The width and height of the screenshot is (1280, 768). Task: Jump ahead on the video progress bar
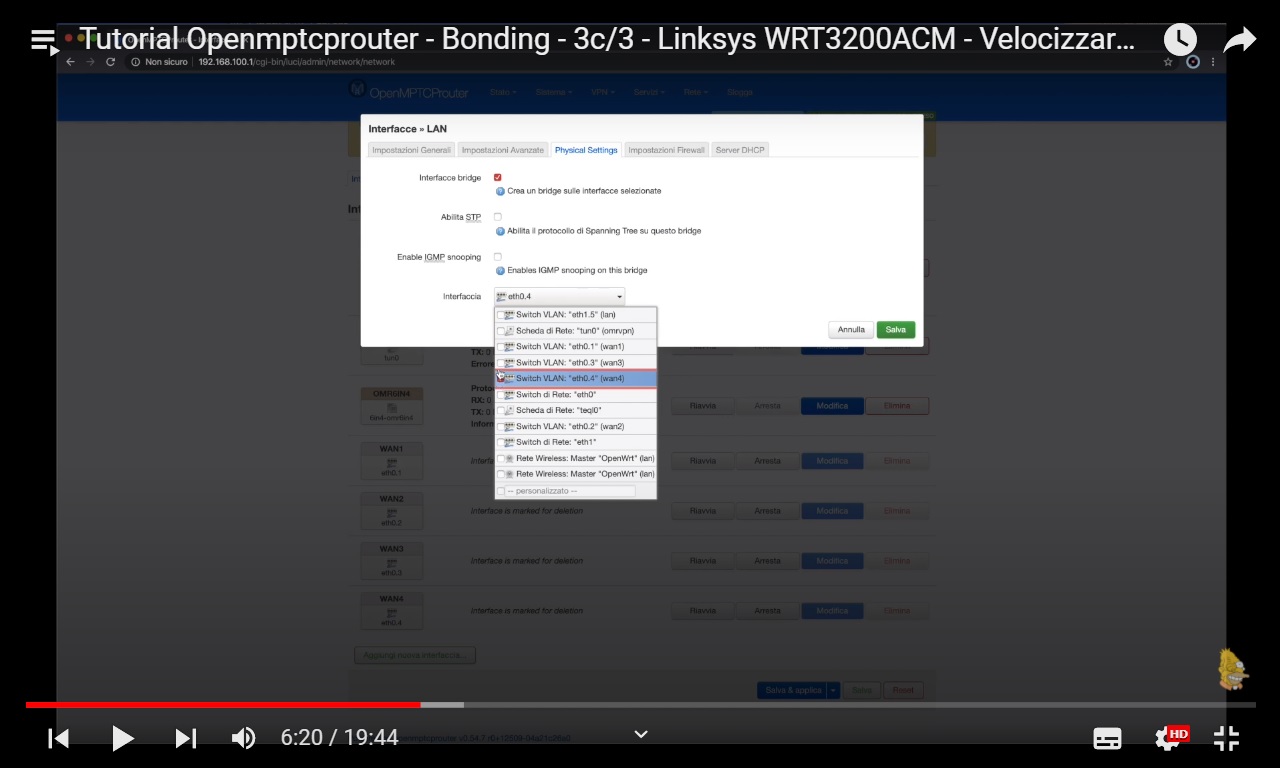(x=800, y=705)
